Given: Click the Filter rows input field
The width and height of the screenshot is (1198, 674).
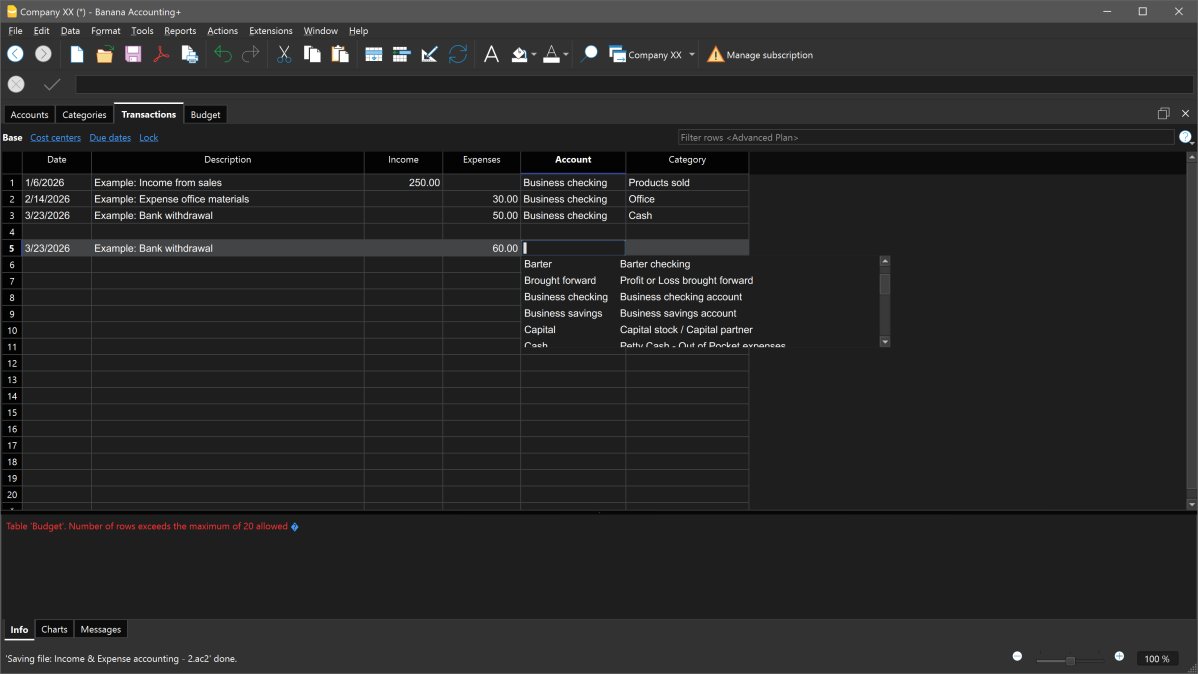Looking at the screenshot, I should (925, 138).
